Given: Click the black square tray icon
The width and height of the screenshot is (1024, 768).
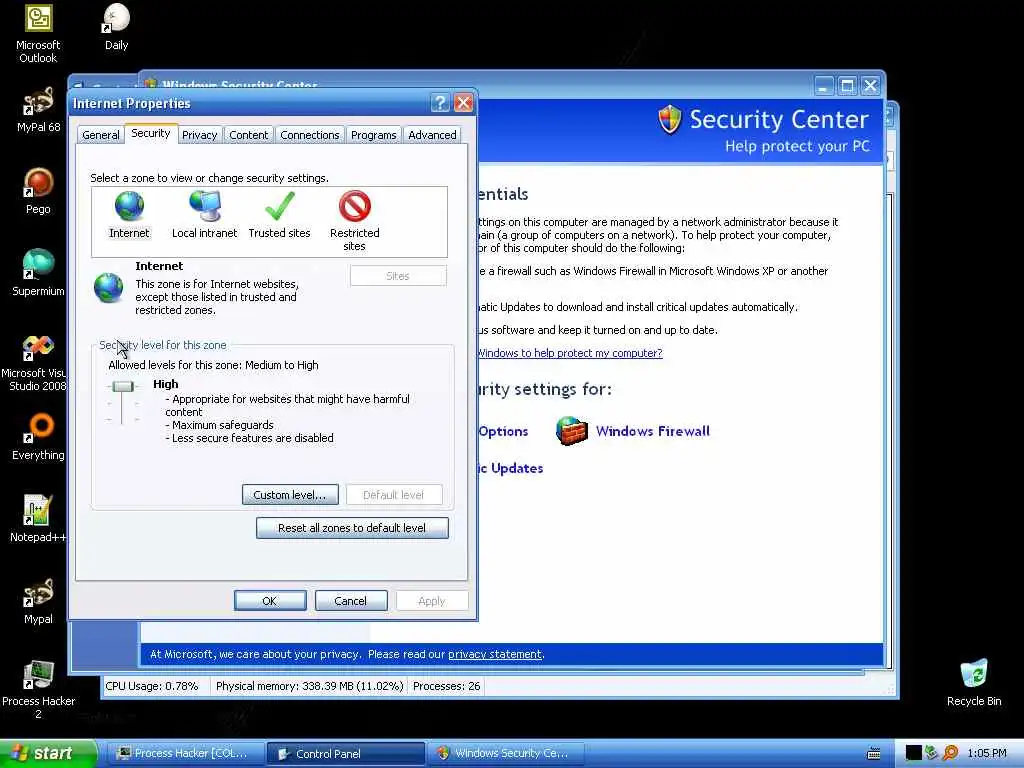Looking at the screenshot, I should [x=914, y=753].
